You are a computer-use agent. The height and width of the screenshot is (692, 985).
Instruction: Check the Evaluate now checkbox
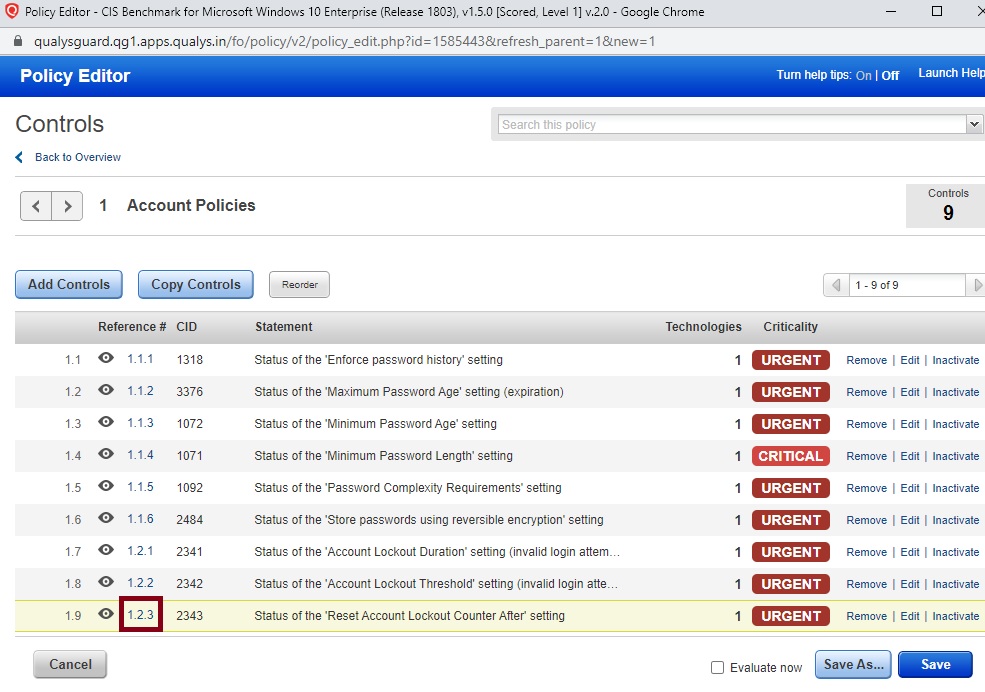tap(717, 668)
